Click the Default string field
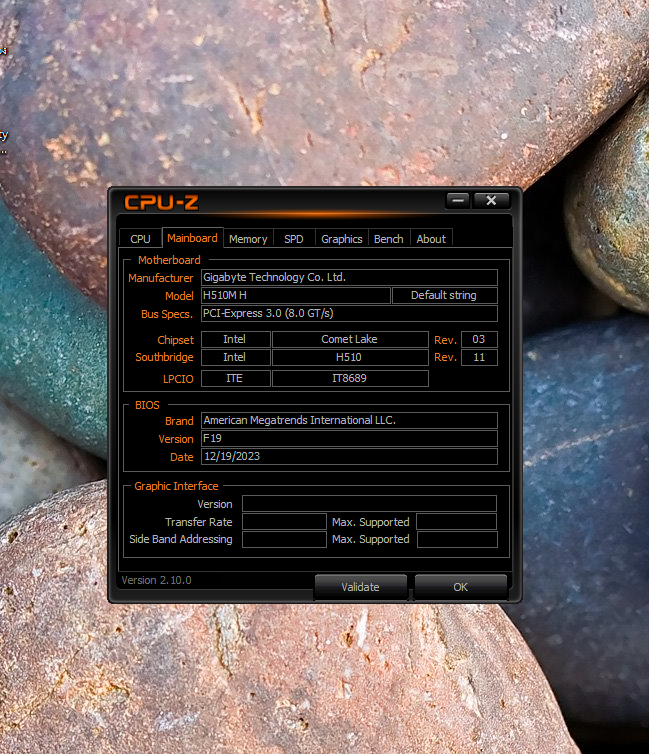The height and width of the screenshot is (754, 649). coord(445,295)
